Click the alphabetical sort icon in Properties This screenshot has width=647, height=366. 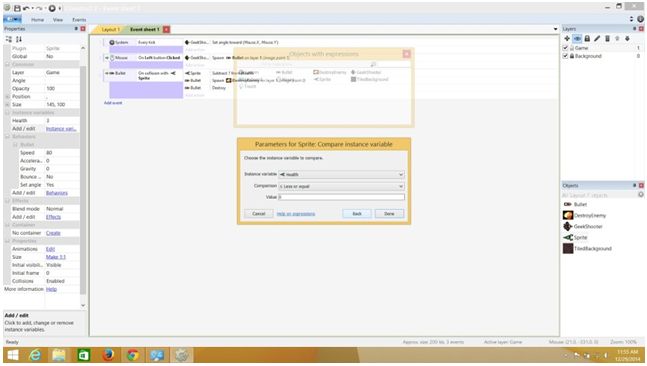pos(19,39)
